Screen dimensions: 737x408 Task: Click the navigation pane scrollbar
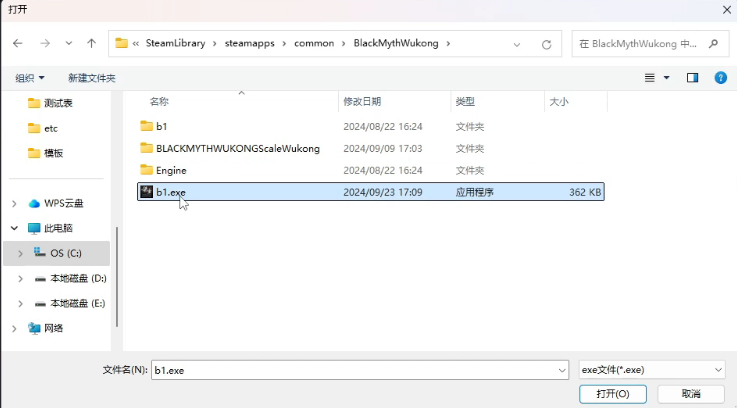(x=117, y=277)
